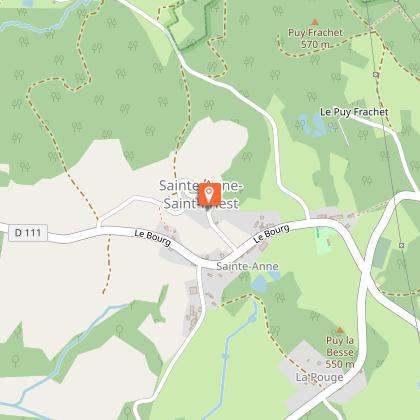Click the Puy la Besse peak triangle

pos(340,330)
